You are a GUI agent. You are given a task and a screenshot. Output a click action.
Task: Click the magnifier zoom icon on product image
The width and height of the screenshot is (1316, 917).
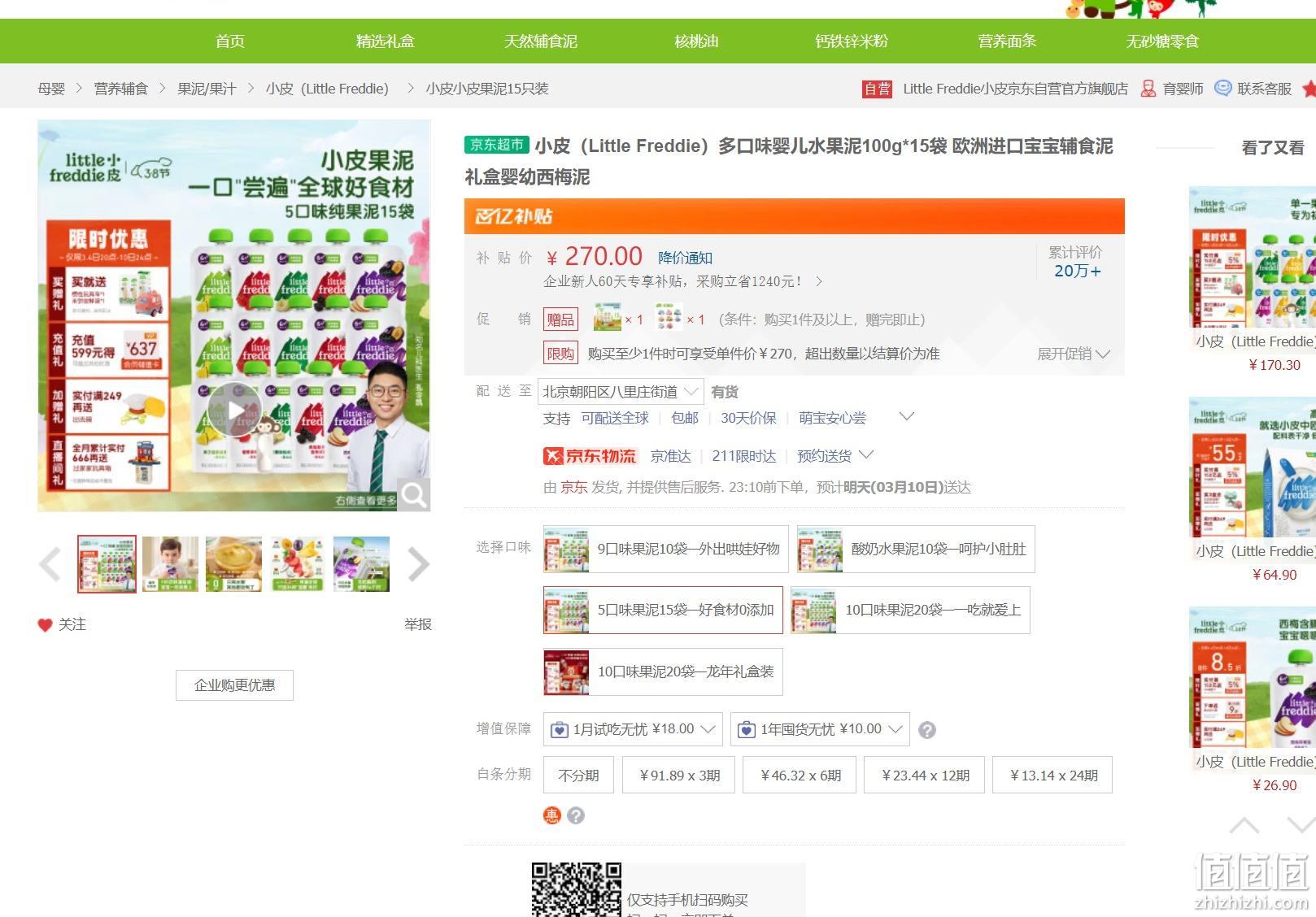414,494
